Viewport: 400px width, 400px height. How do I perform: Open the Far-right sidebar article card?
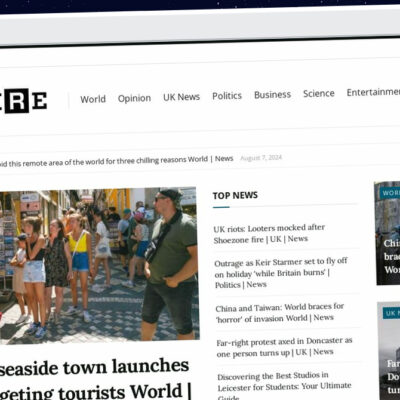click(x=389, y=351)
